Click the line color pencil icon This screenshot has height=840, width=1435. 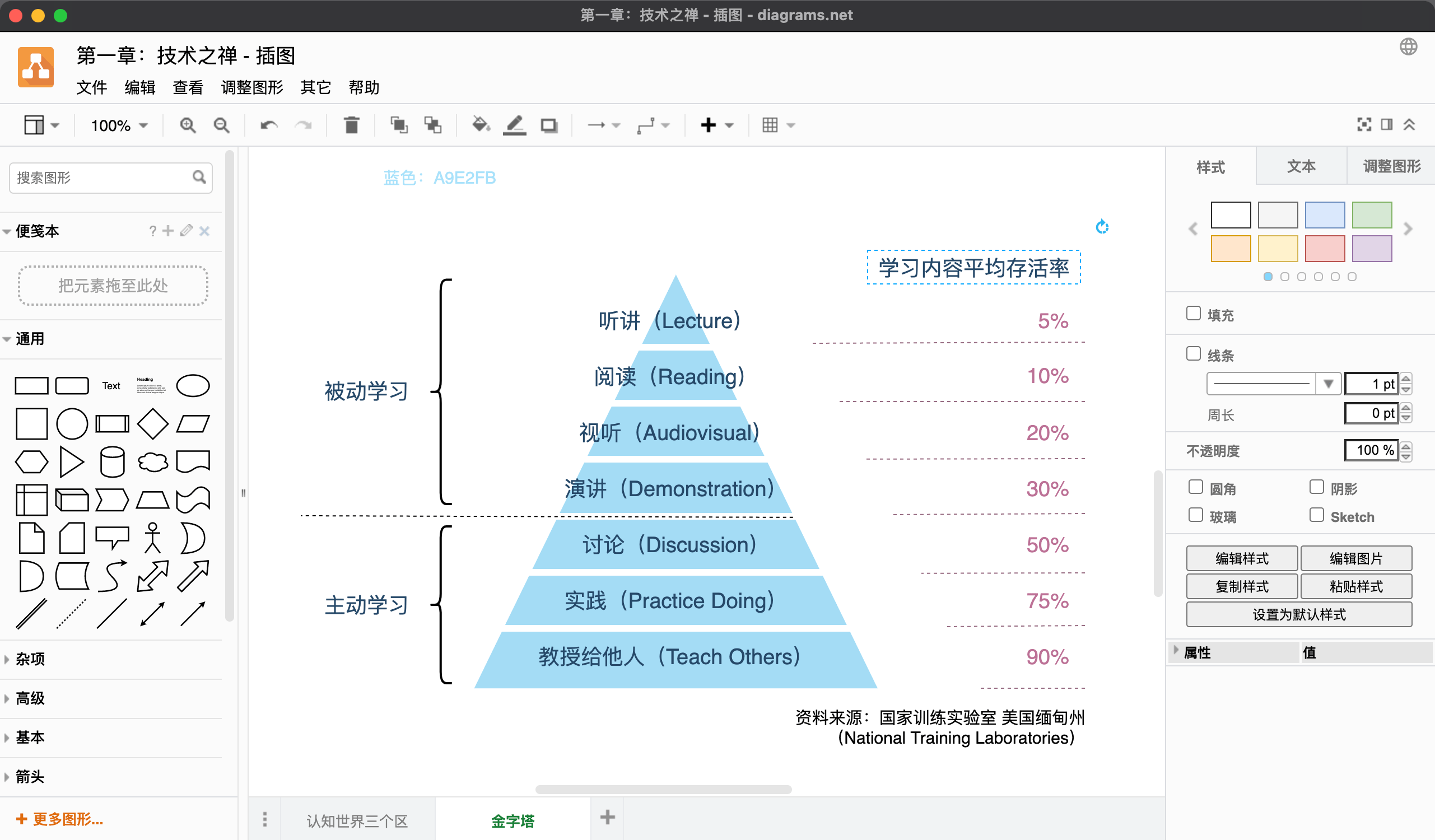pos(514,125)
